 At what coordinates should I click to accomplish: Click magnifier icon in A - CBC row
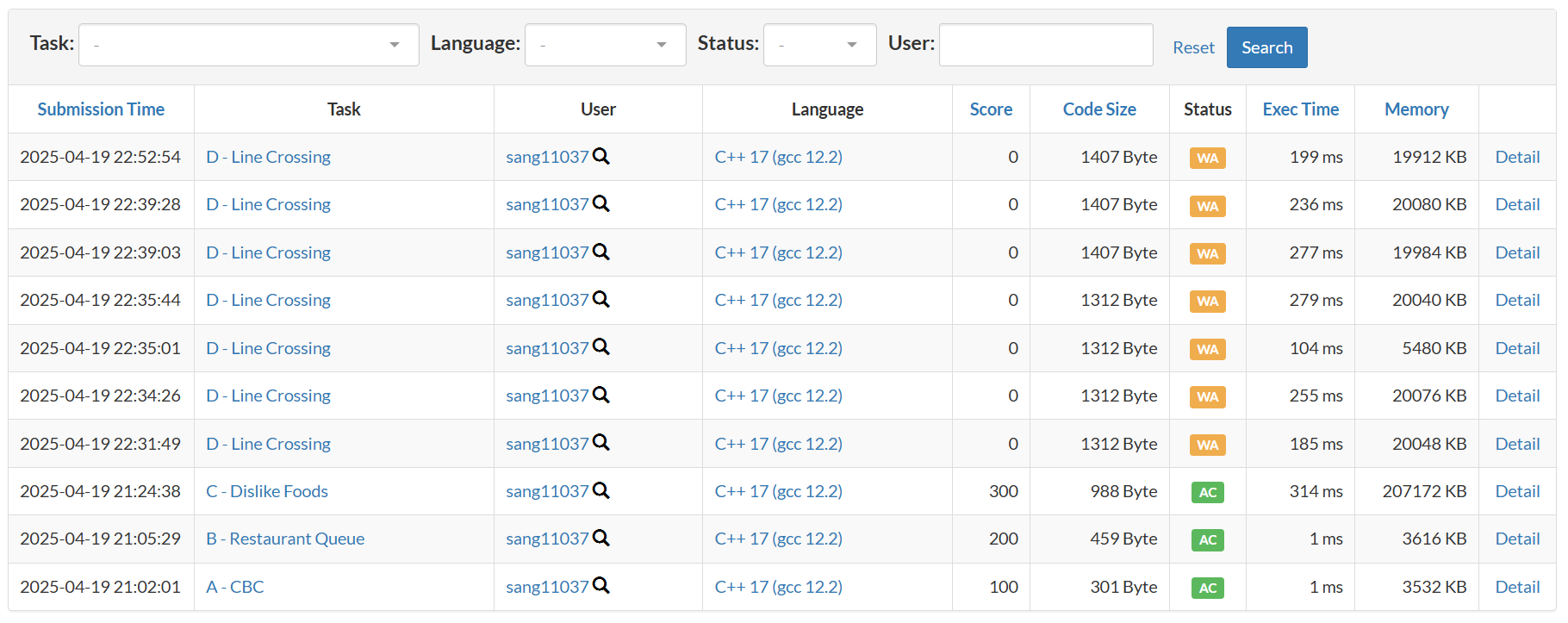[601, 585]
